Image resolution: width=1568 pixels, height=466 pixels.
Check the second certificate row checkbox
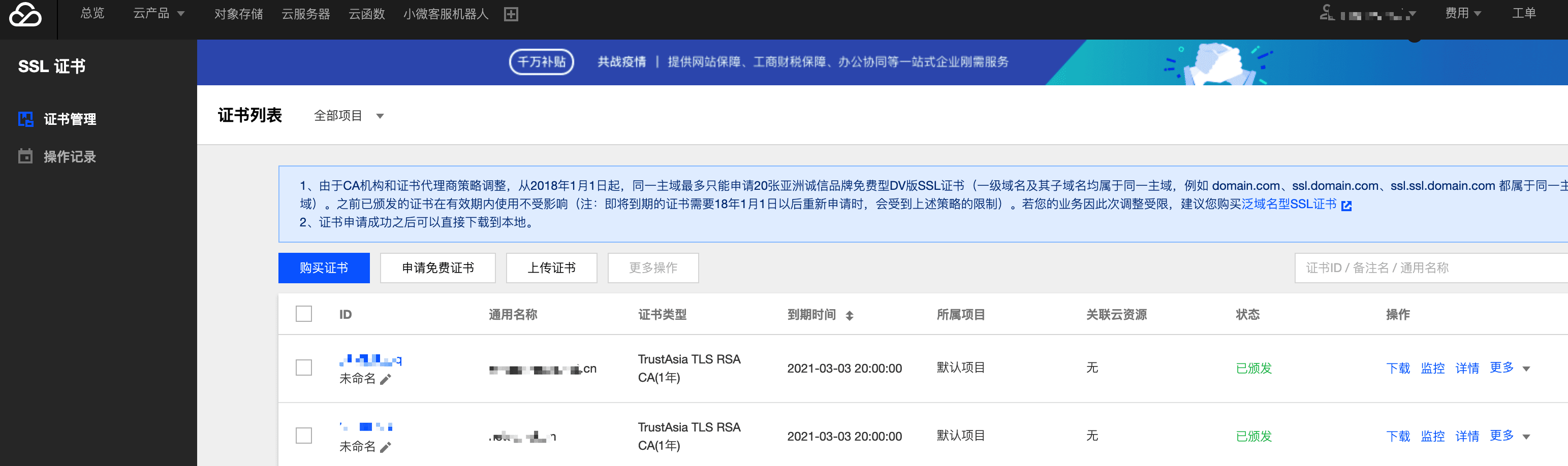pyautogui.click(x=304, y=436)
